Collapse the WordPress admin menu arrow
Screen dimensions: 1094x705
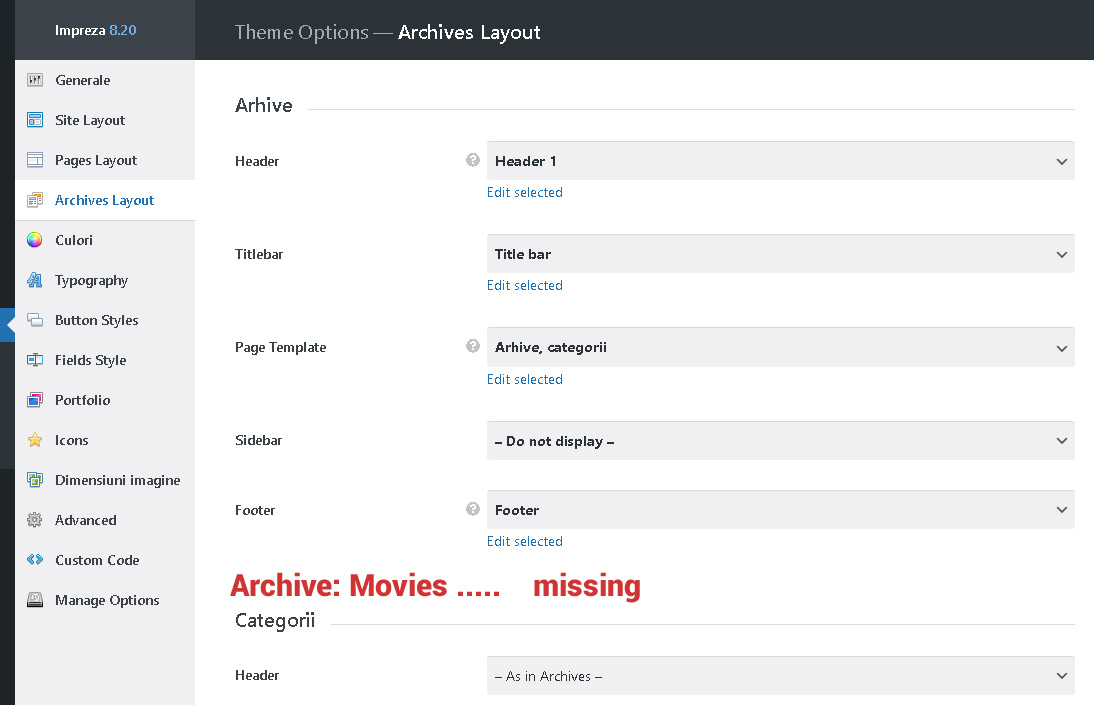tap(8, 325)
